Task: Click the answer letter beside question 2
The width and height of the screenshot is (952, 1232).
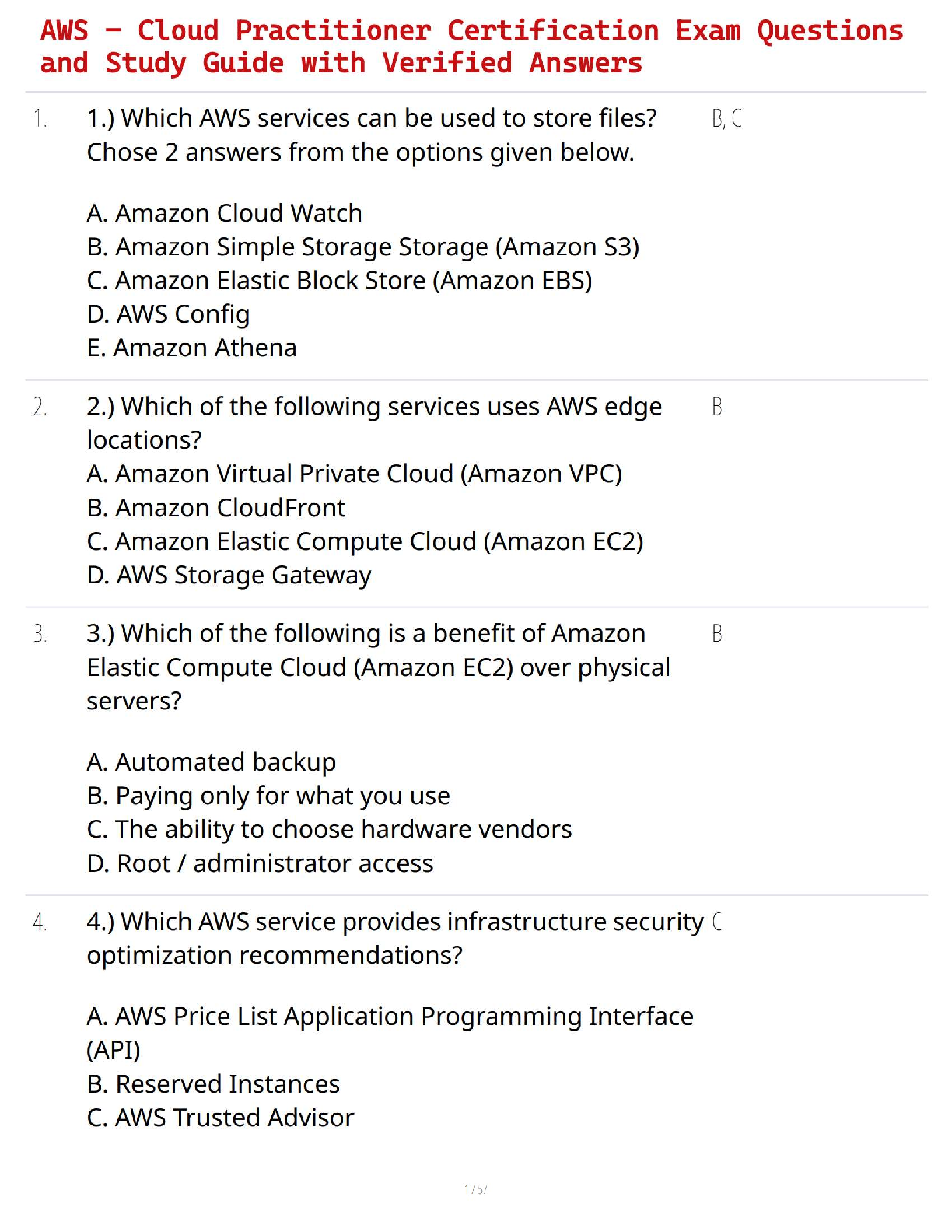Action: pos(717,407)
